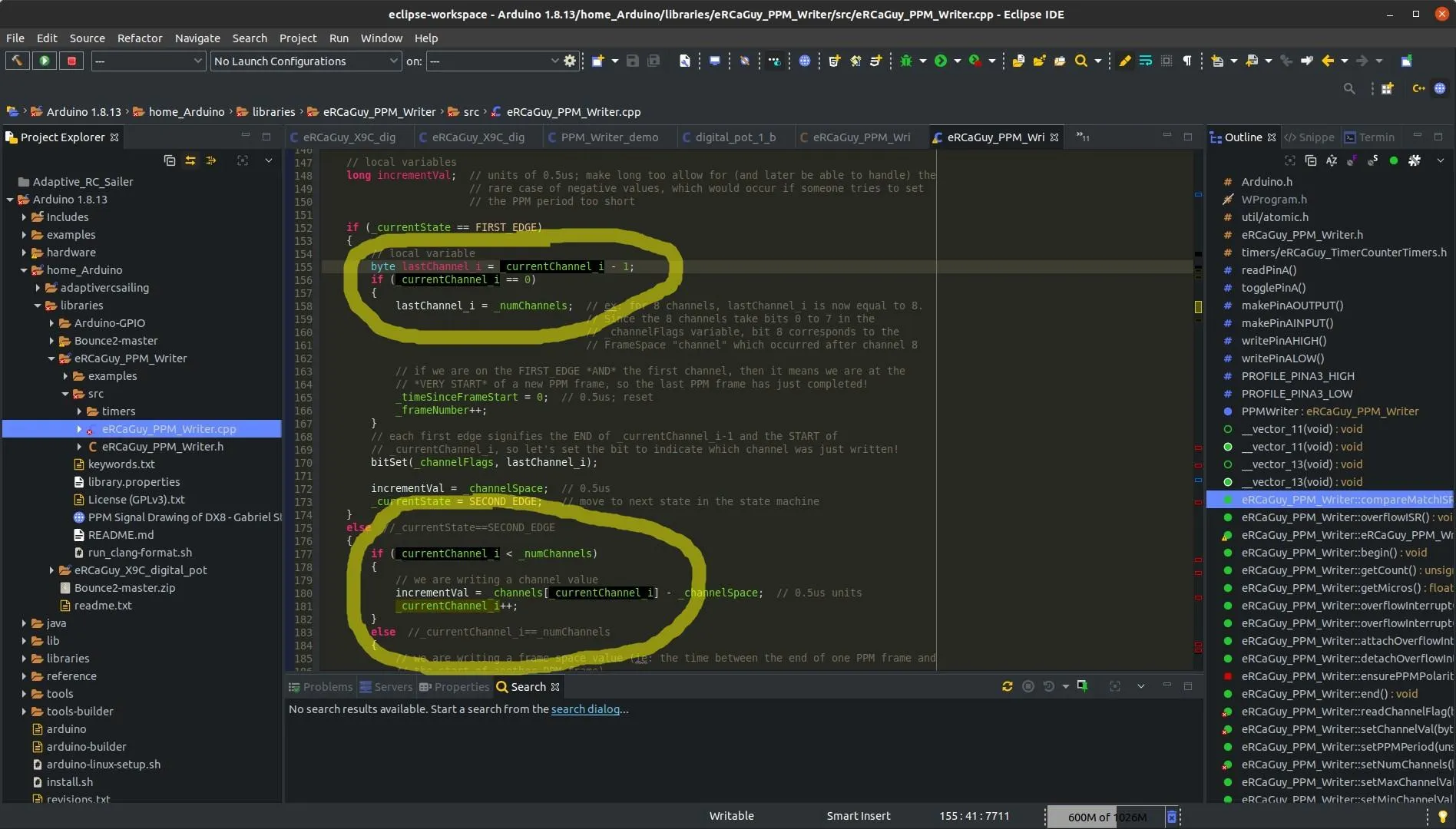Click the Debug bug icon
The image size is (1456, 829).
(x=906, y=61)
